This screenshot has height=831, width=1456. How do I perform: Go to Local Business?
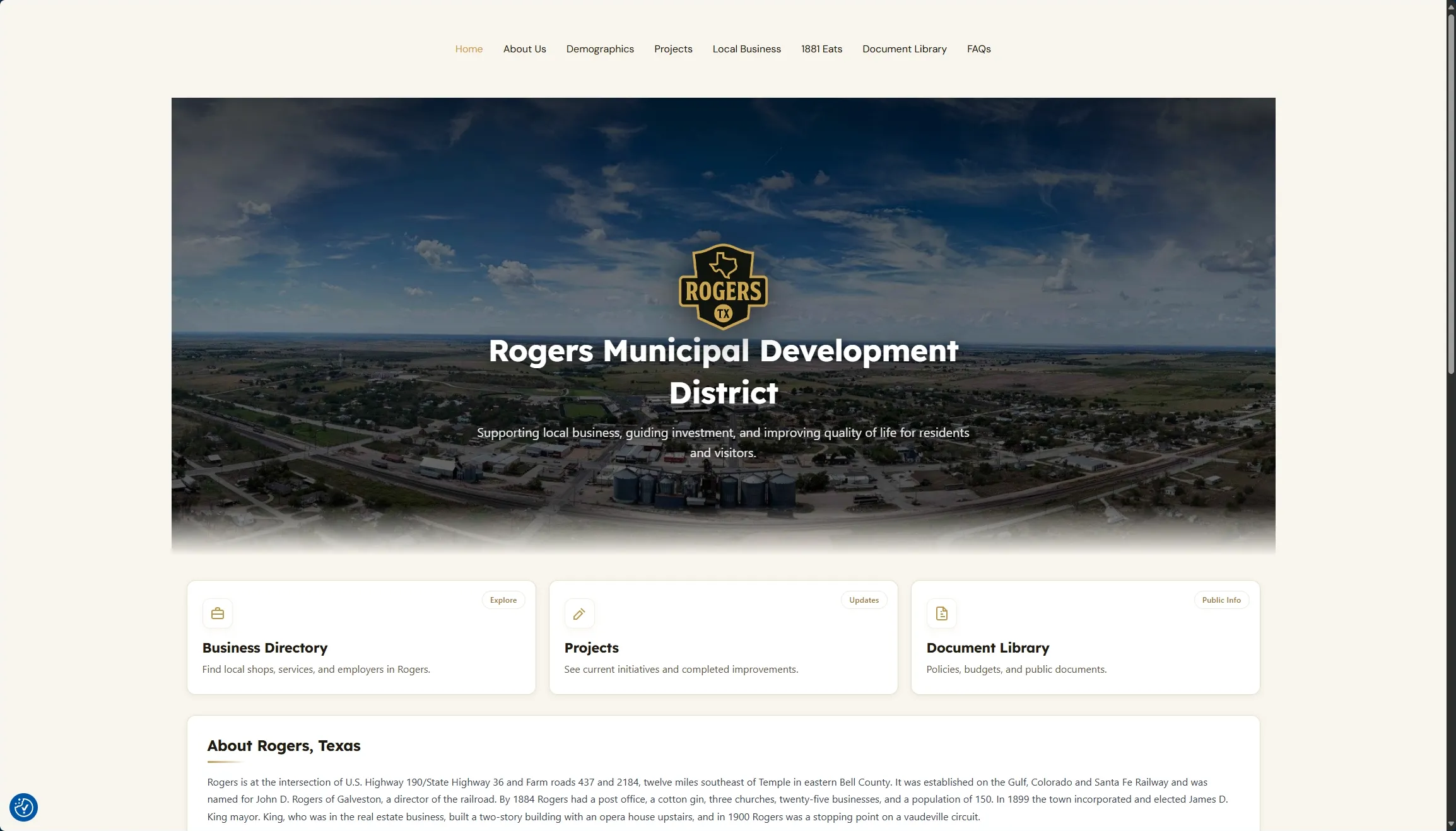pos(746,49)
